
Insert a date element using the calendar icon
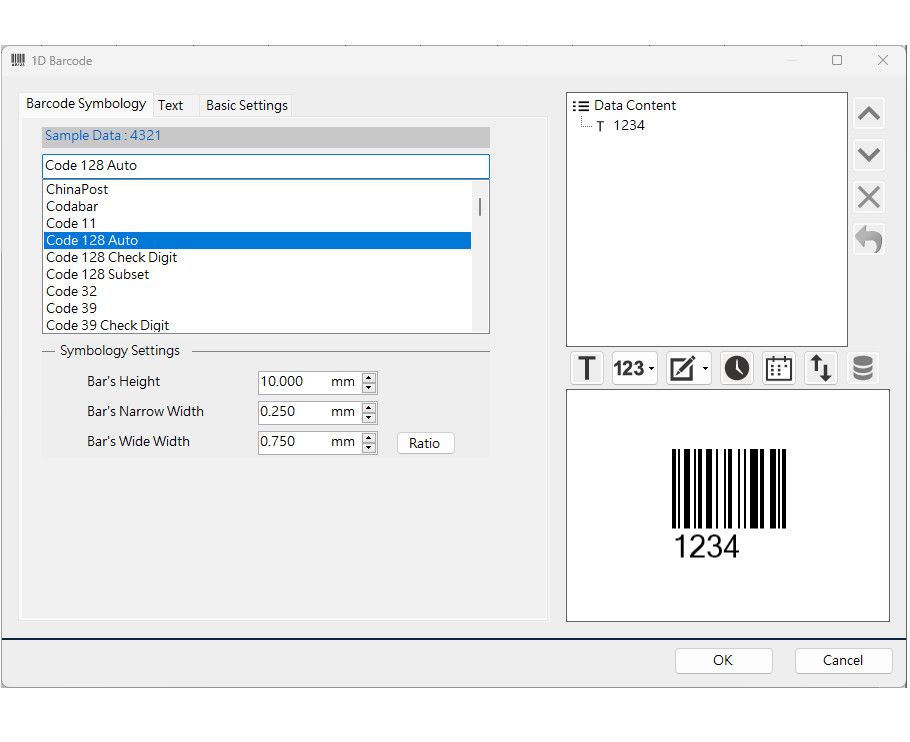(x=778, y=368)
